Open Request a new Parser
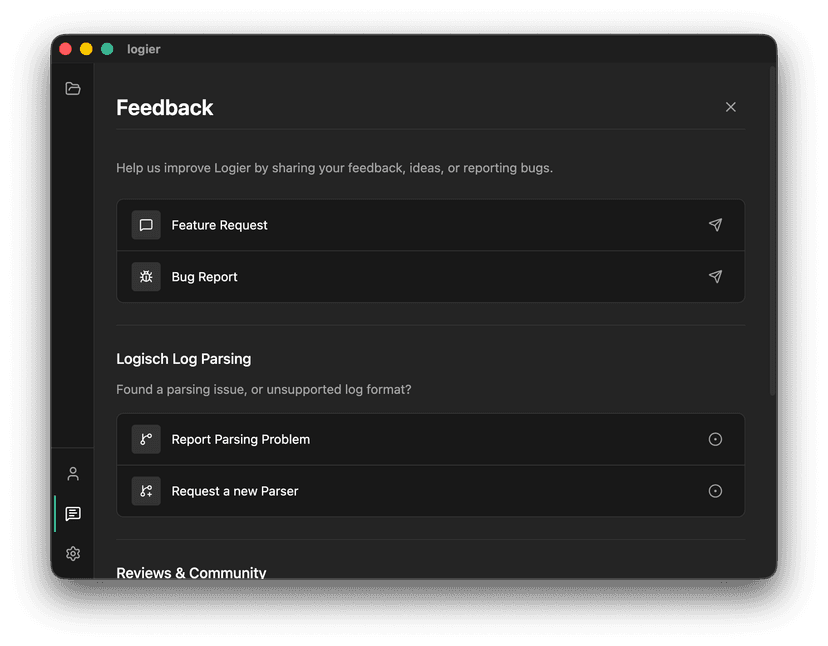The height and width of the screenshot is (646, 828). coord(430,491)
